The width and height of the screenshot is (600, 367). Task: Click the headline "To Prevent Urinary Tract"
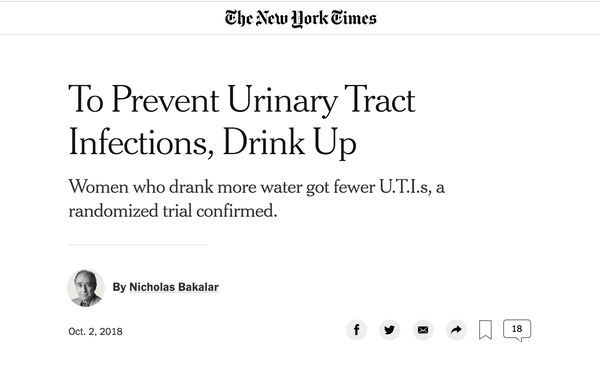tap(242, 99)
